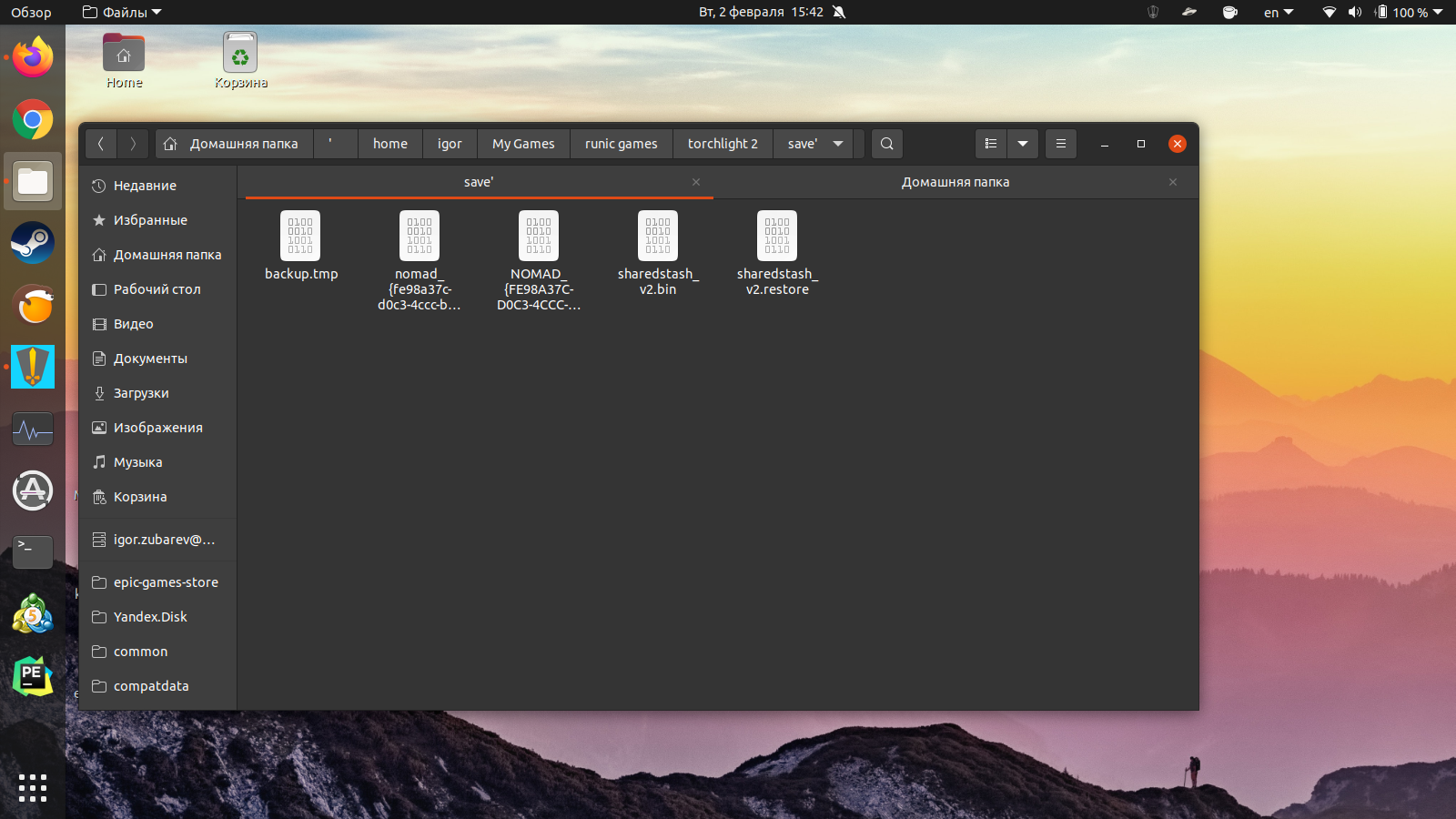
Task: Expand the breadcrumb chevron next to save'
Action: pos(837,143)
